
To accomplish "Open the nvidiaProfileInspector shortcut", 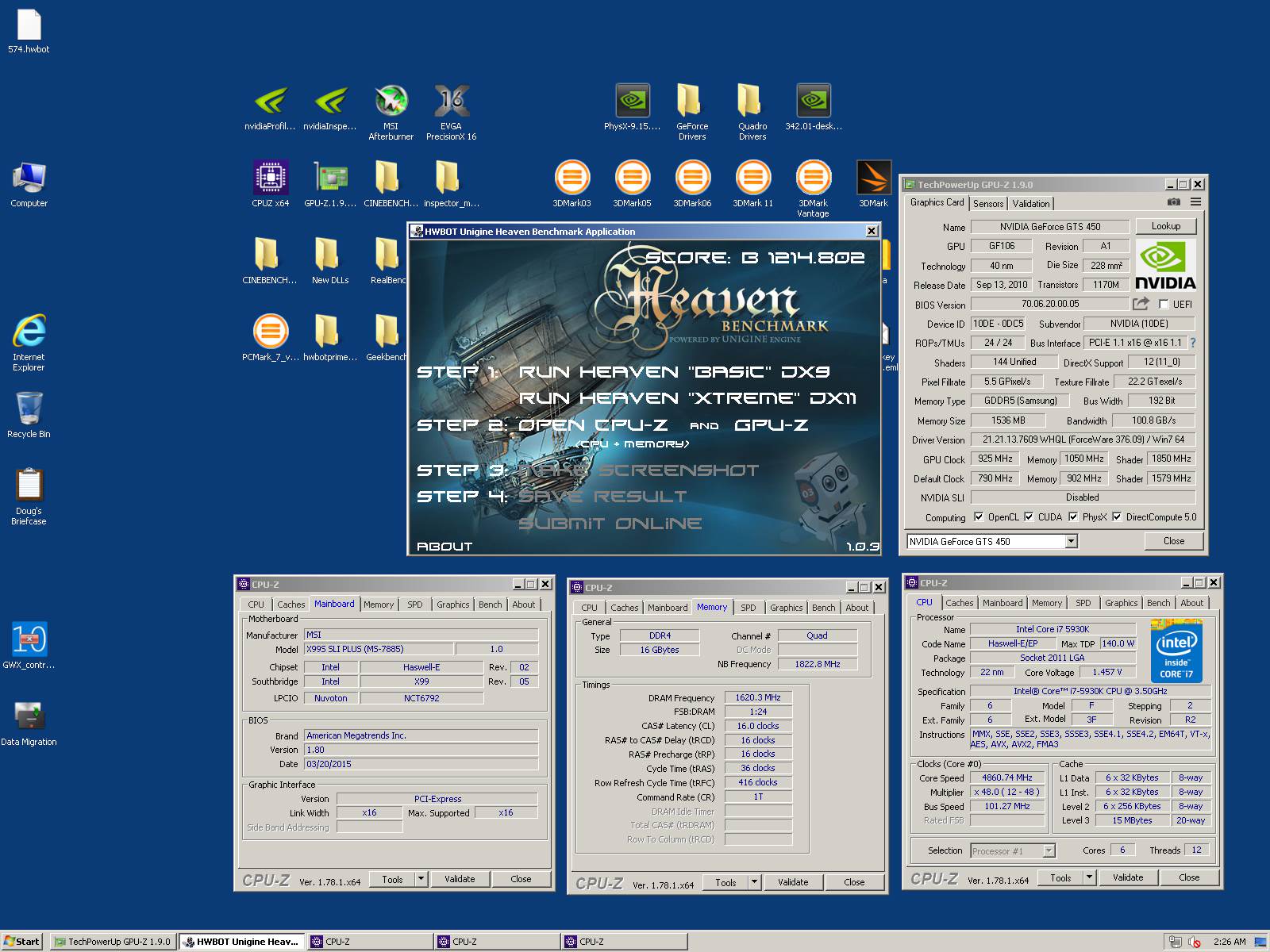I will coord(270,108).
